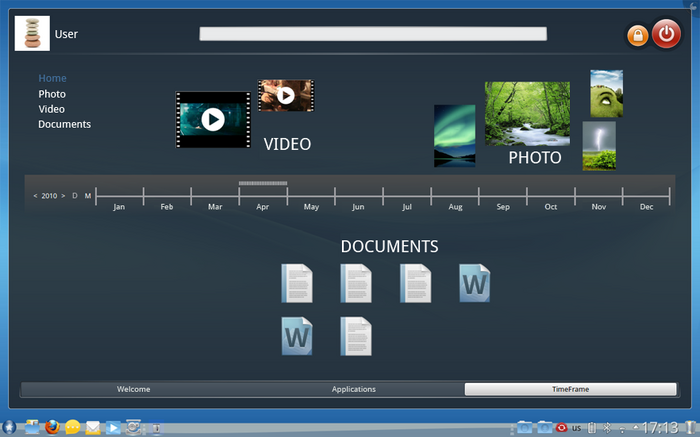
Task: Switch timeline to day view D
Action: pyautogui.click(x=75, y=196)
